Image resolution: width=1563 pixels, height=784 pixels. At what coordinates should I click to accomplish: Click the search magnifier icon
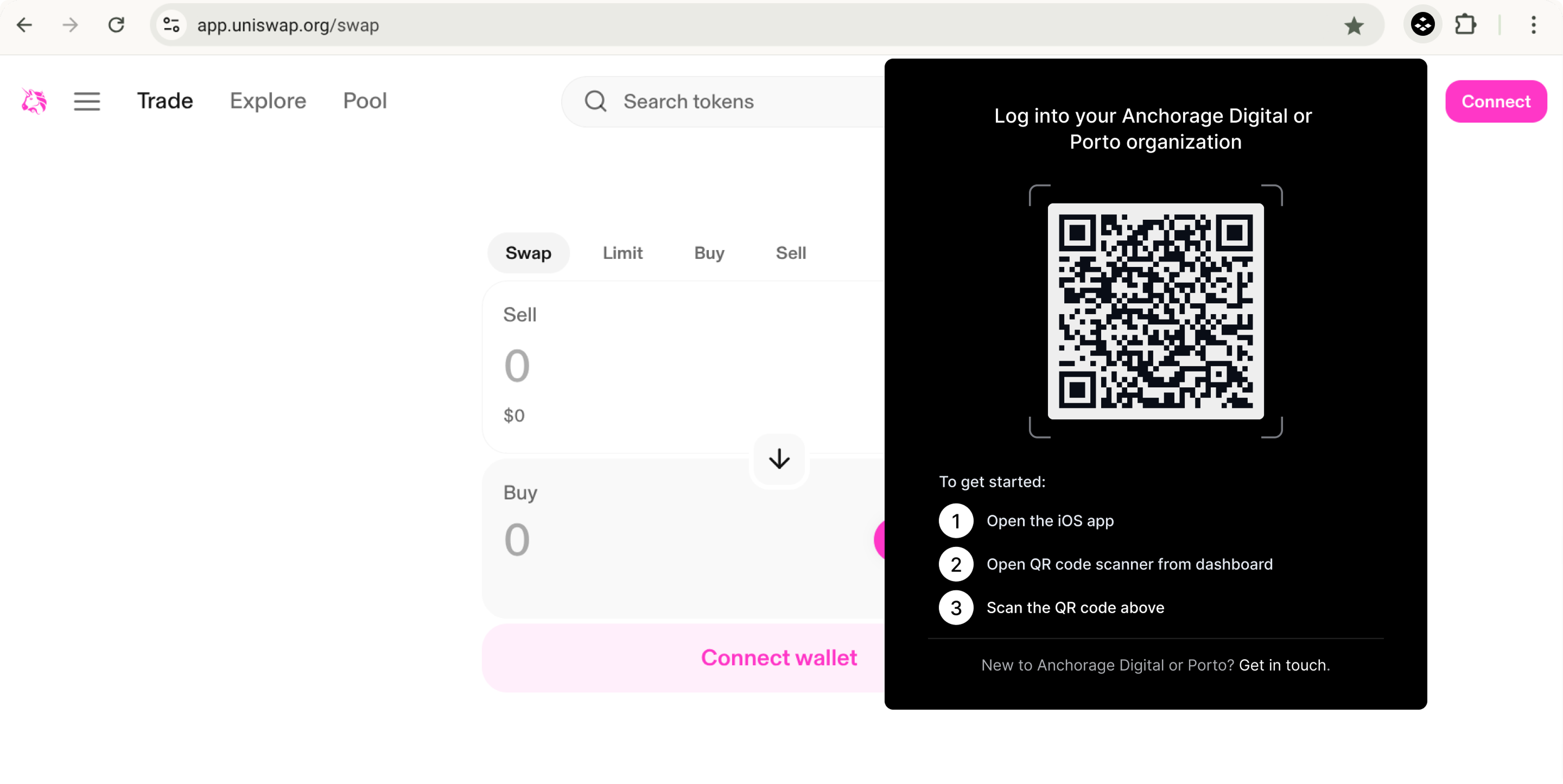595,101
